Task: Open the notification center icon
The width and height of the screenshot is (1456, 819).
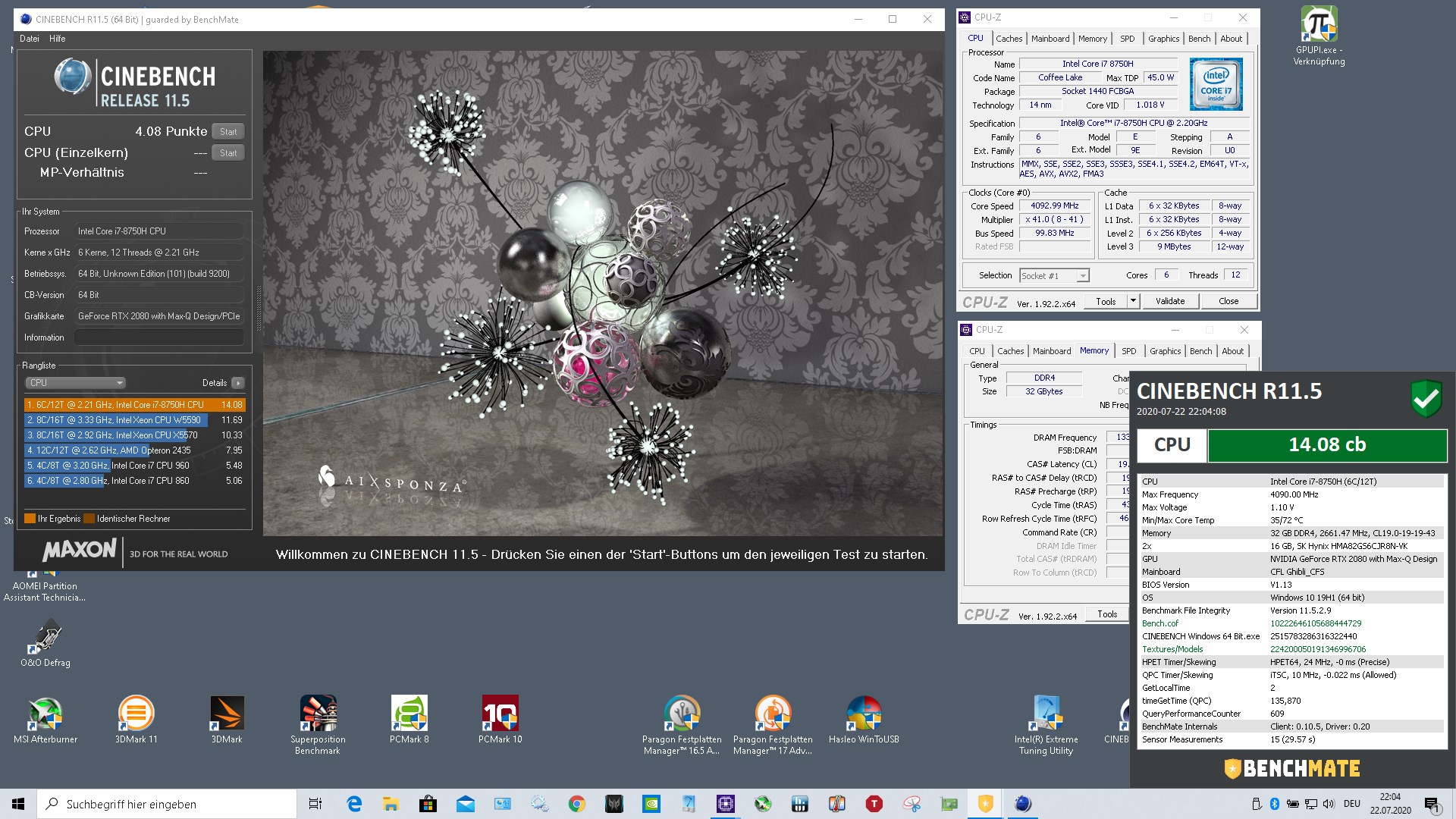Action: pyautogui.click(x=1432, y=804)
